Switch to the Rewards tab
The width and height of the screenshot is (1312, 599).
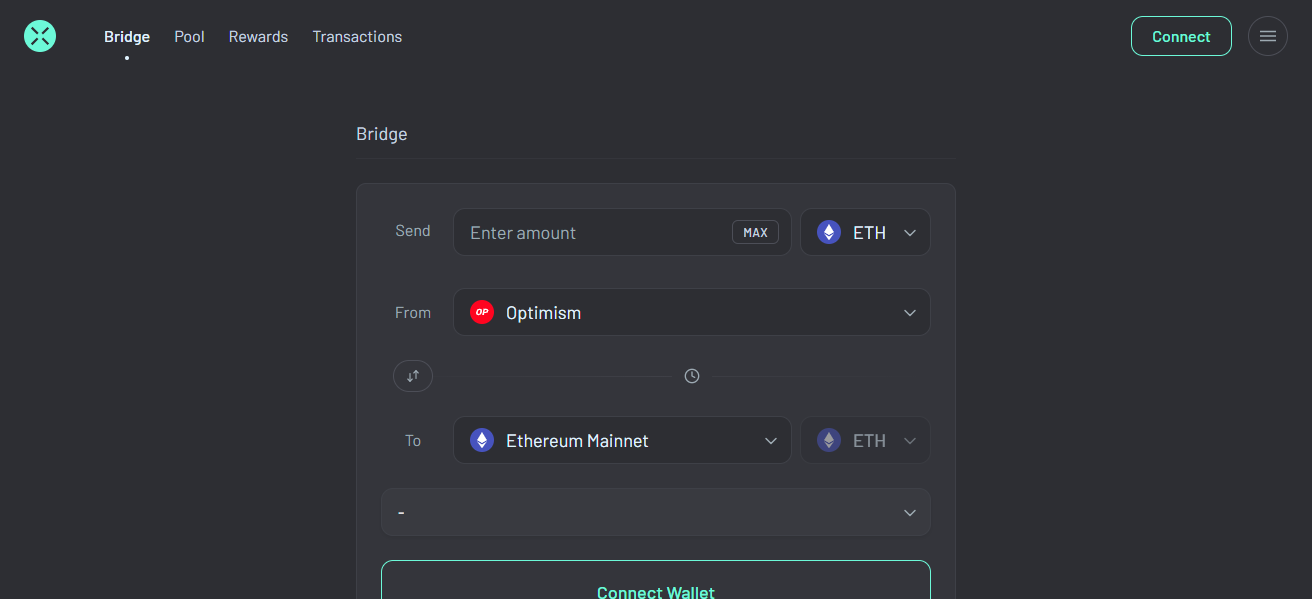click(x=258, y=36)
